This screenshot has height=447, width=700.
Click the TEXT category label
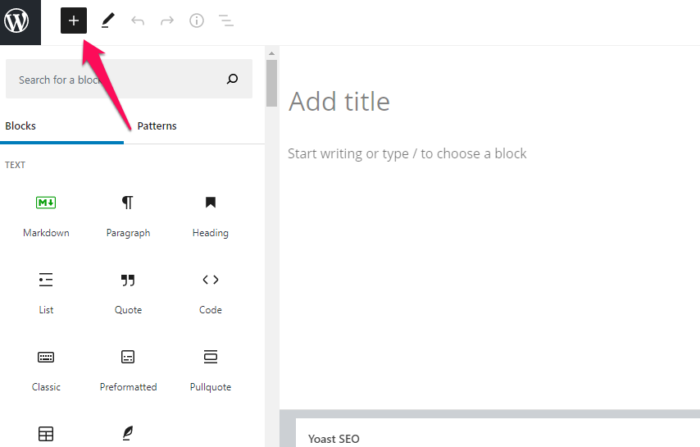tap(15, 165)
